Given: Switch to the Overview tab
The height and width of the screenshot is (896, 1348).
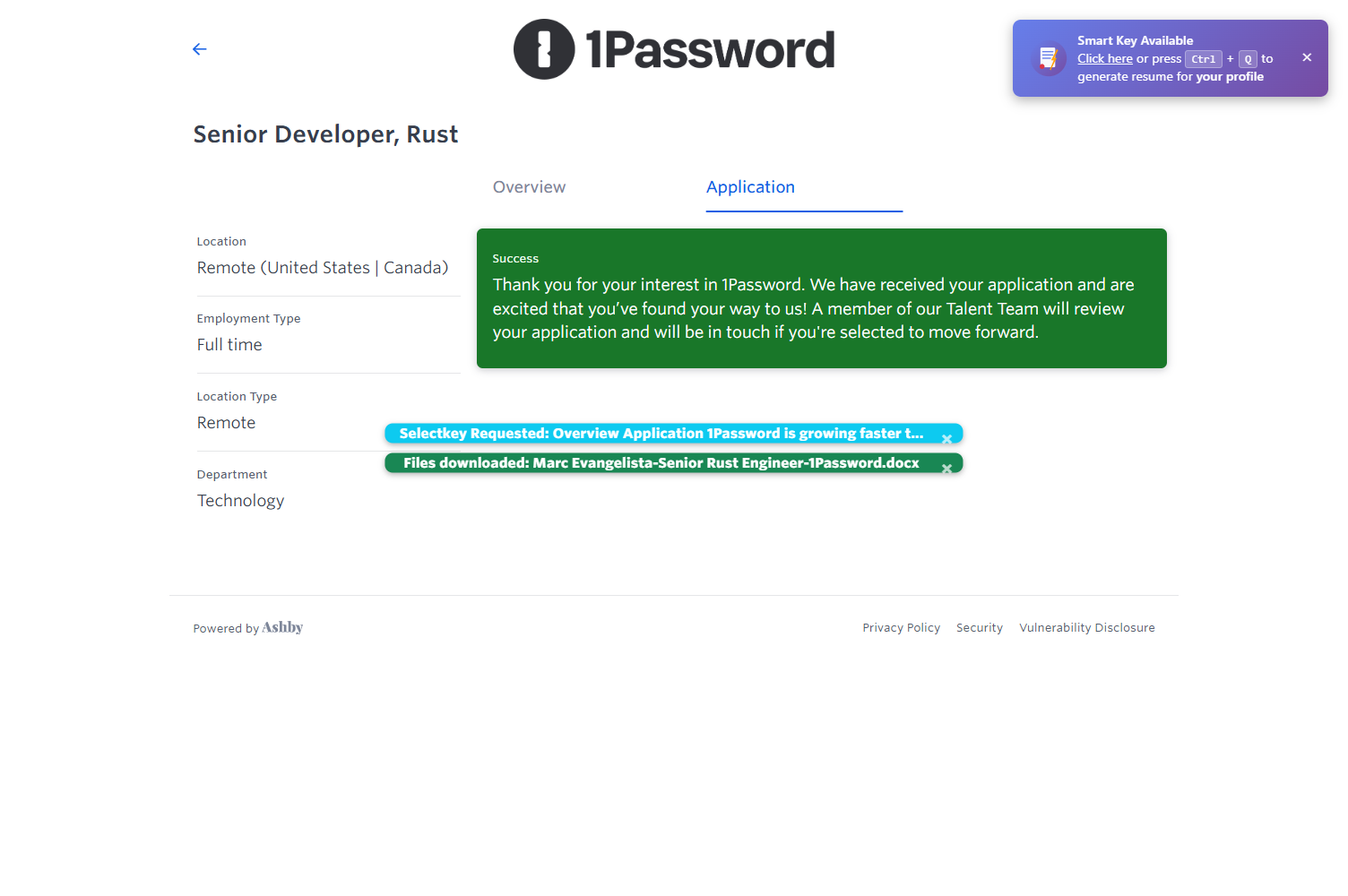Looking at the screenshot, I should pyautogui.click(x=529, y=187).
